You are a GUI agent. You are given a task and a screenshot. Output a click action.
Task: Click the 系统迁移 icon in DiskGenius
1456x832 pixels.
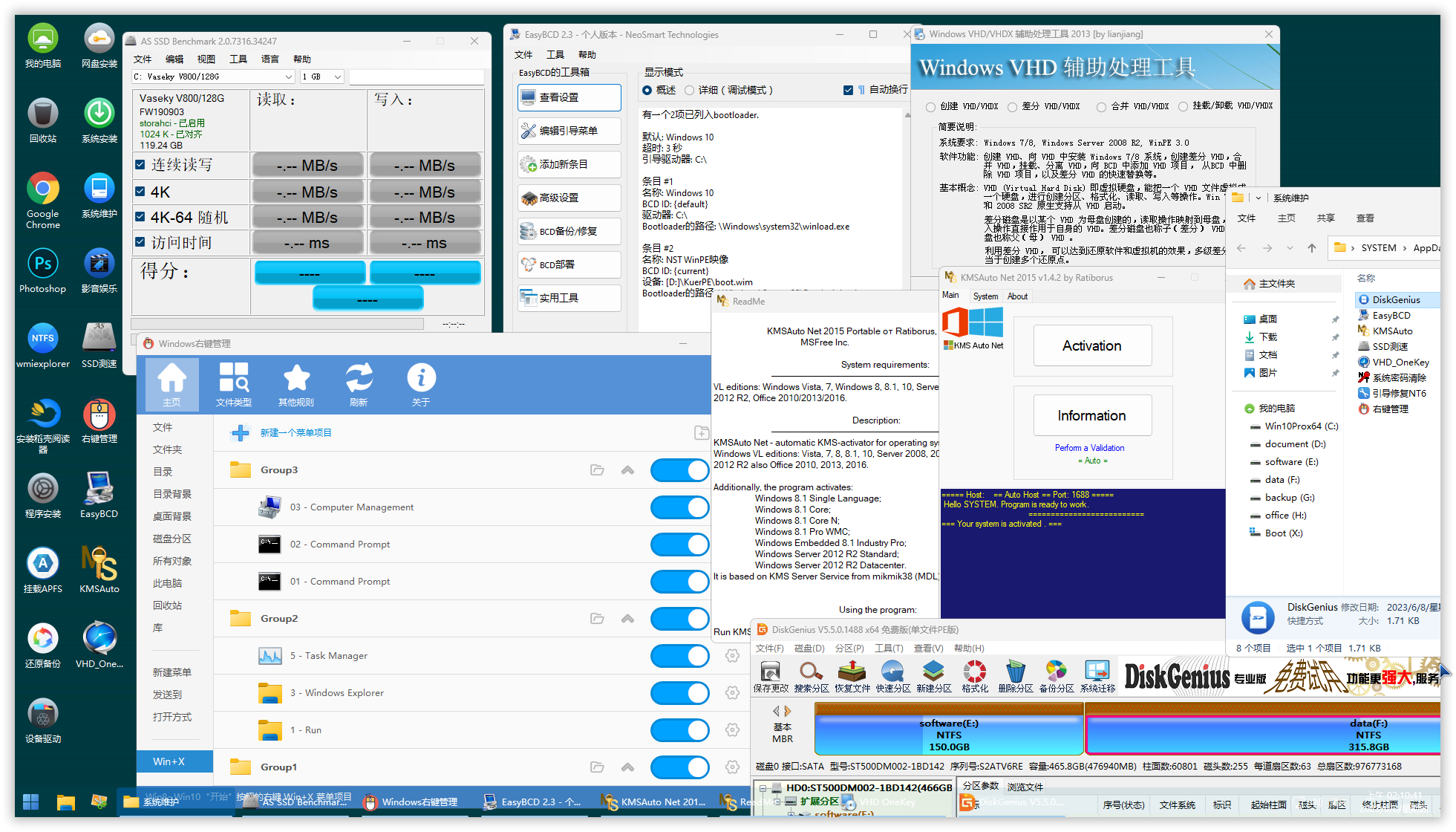(1097, 676)
